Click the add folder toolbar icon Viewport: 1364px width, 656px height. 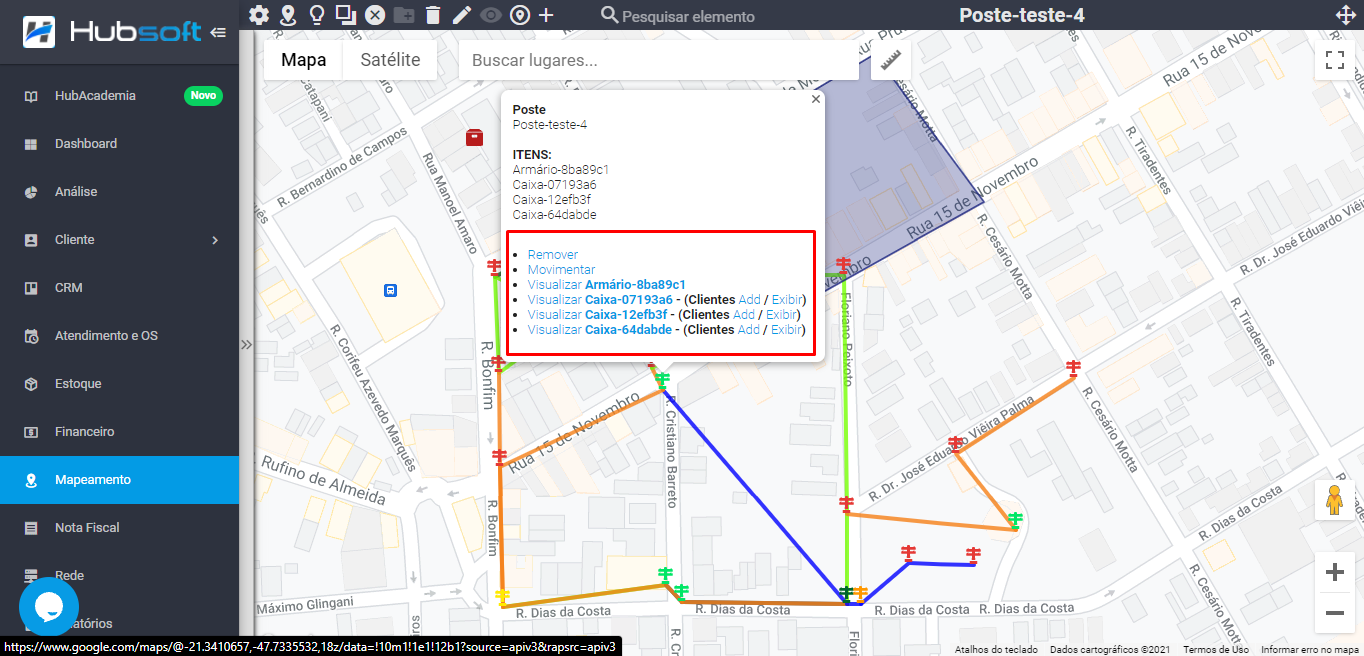click(x=404, y=15)
